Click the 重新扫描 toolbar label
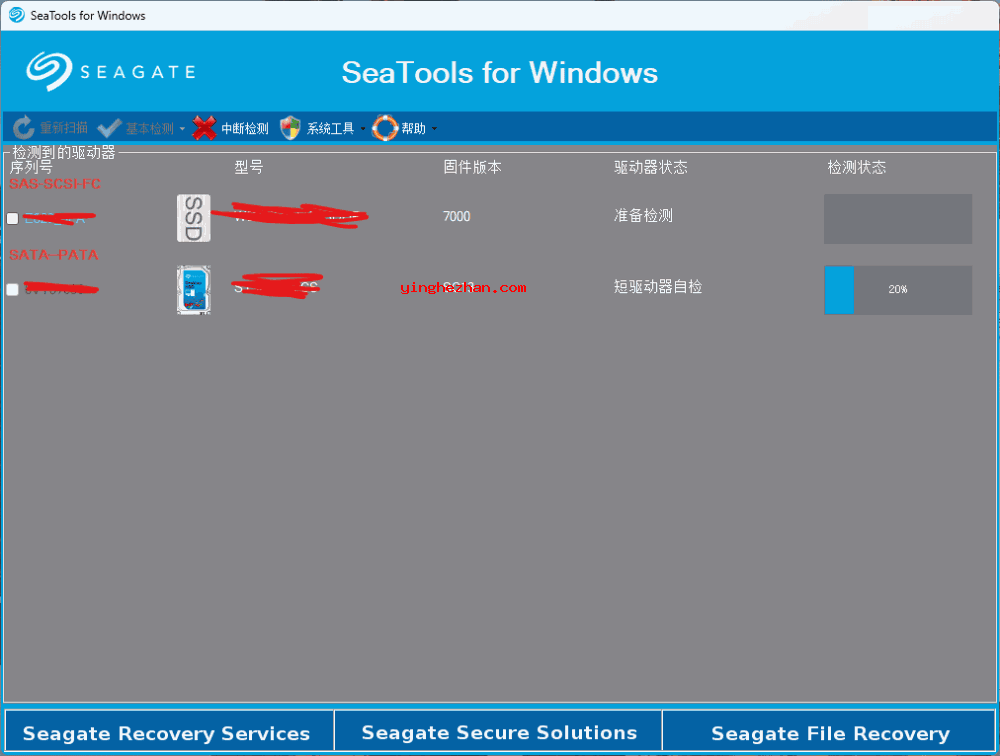This screenshot has width=1000, height=756. click(x=64, y=129)
